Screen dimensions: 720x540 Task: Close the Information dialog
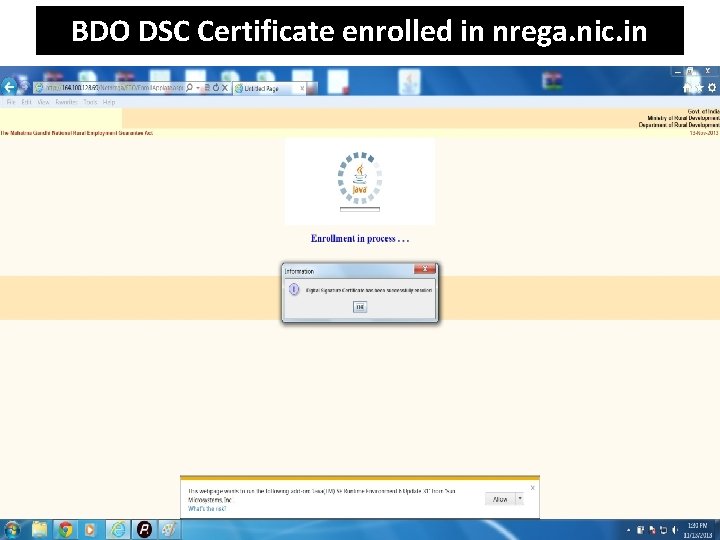[x=425, y=269]
